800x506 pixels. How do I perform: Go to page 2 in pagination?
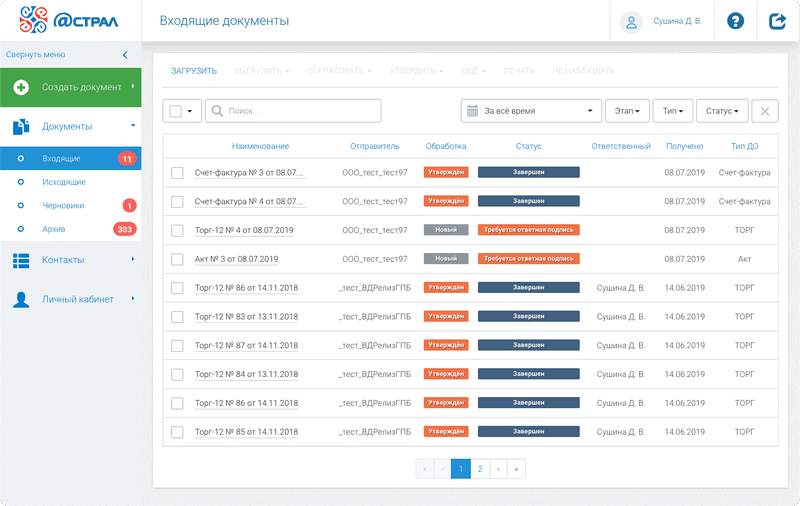click(x=479, y=468)
